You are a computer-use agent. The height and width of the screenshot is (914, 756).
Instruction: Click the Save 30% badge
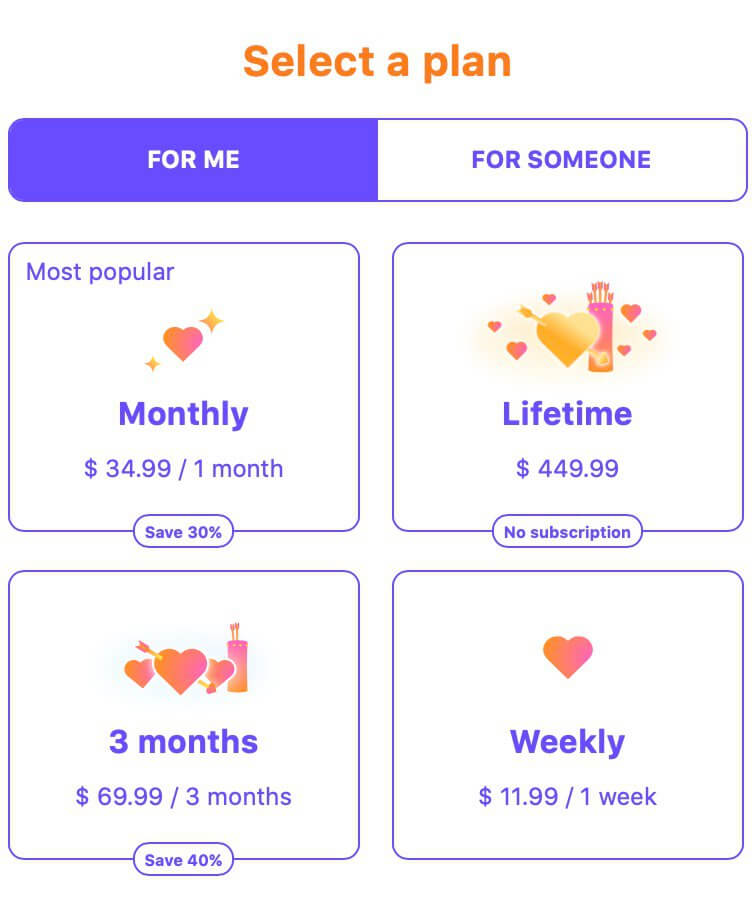[x=184, y=532]
